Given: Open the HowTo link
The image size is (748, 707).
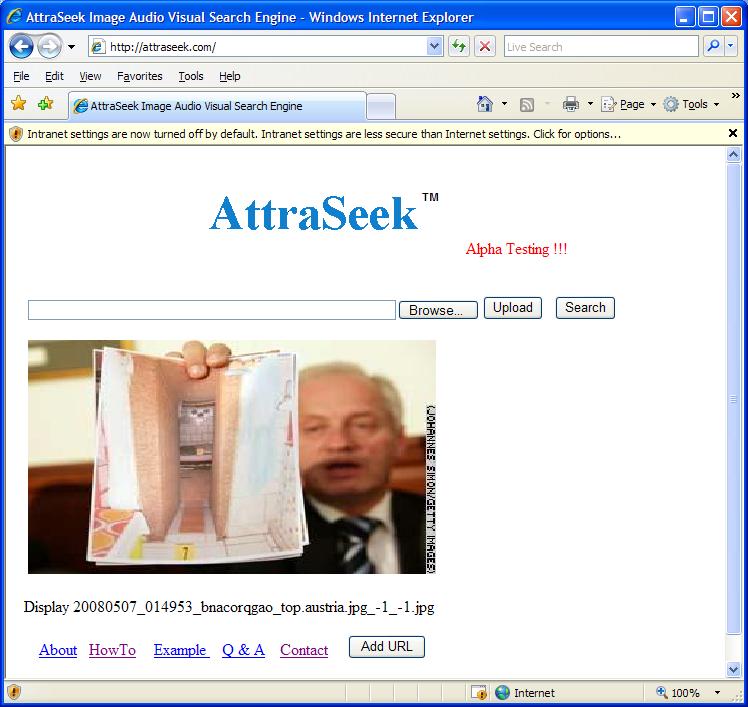Looking at the screenshot, I should point(113,650).
